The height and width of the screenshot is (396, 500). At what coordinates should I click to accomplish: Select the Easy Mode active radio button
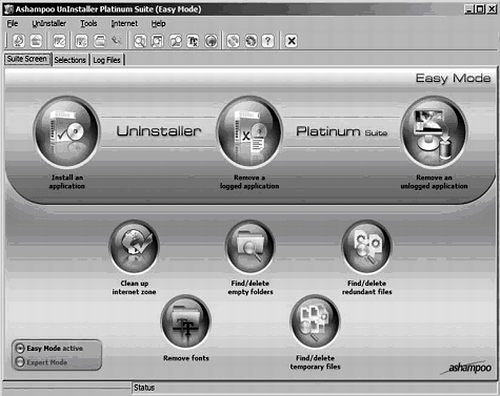pos(20,348)
